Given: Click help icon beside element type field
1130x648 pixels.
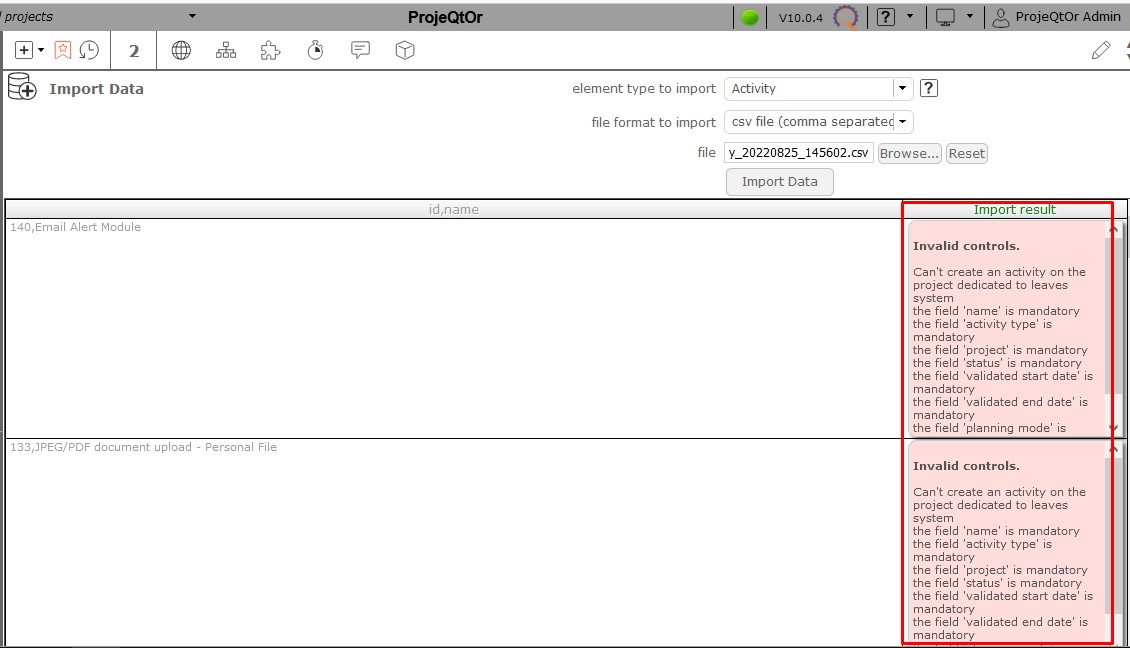Looking at the screenshot, I should point(929,88).
